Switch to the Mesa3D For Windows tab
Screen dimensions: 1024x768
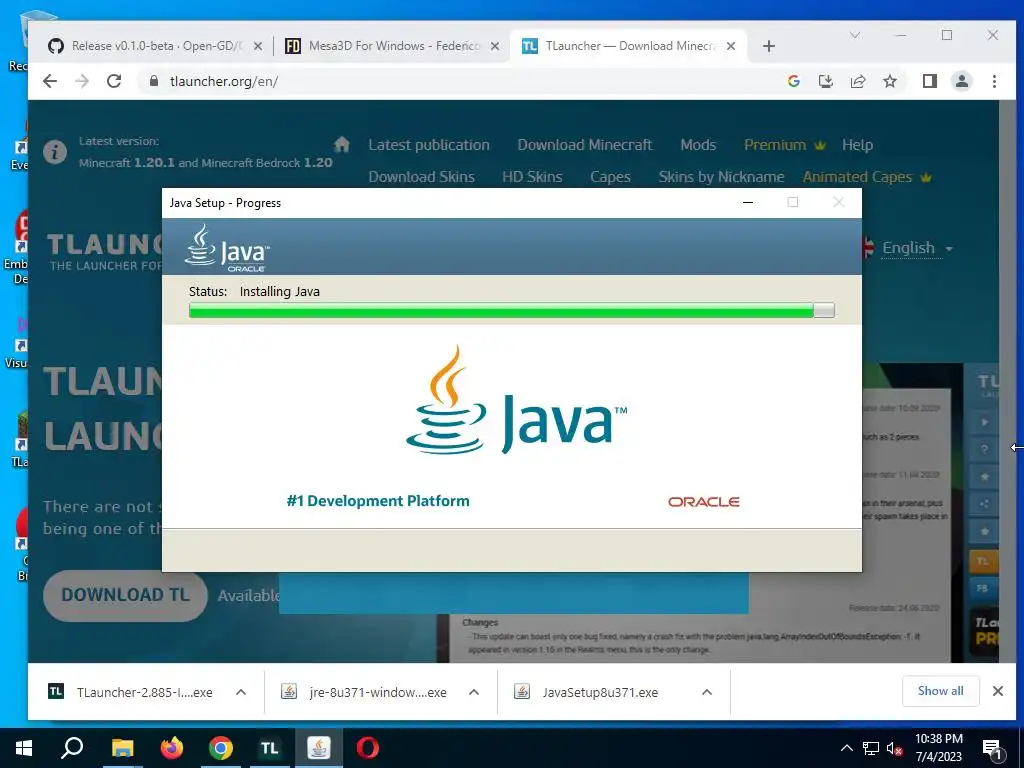point(392,46)
